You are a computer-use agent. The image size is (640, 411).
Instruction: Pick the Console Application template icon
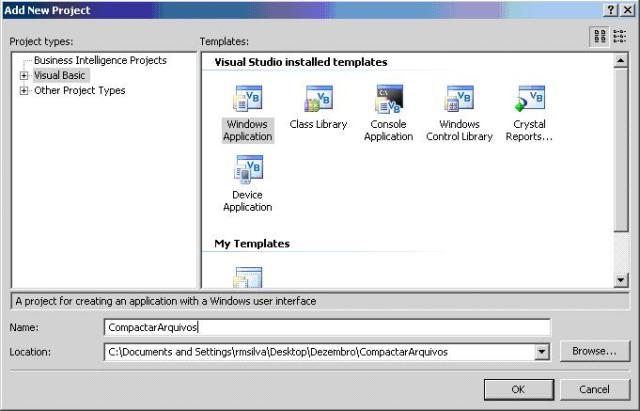[x=388, y=100]
